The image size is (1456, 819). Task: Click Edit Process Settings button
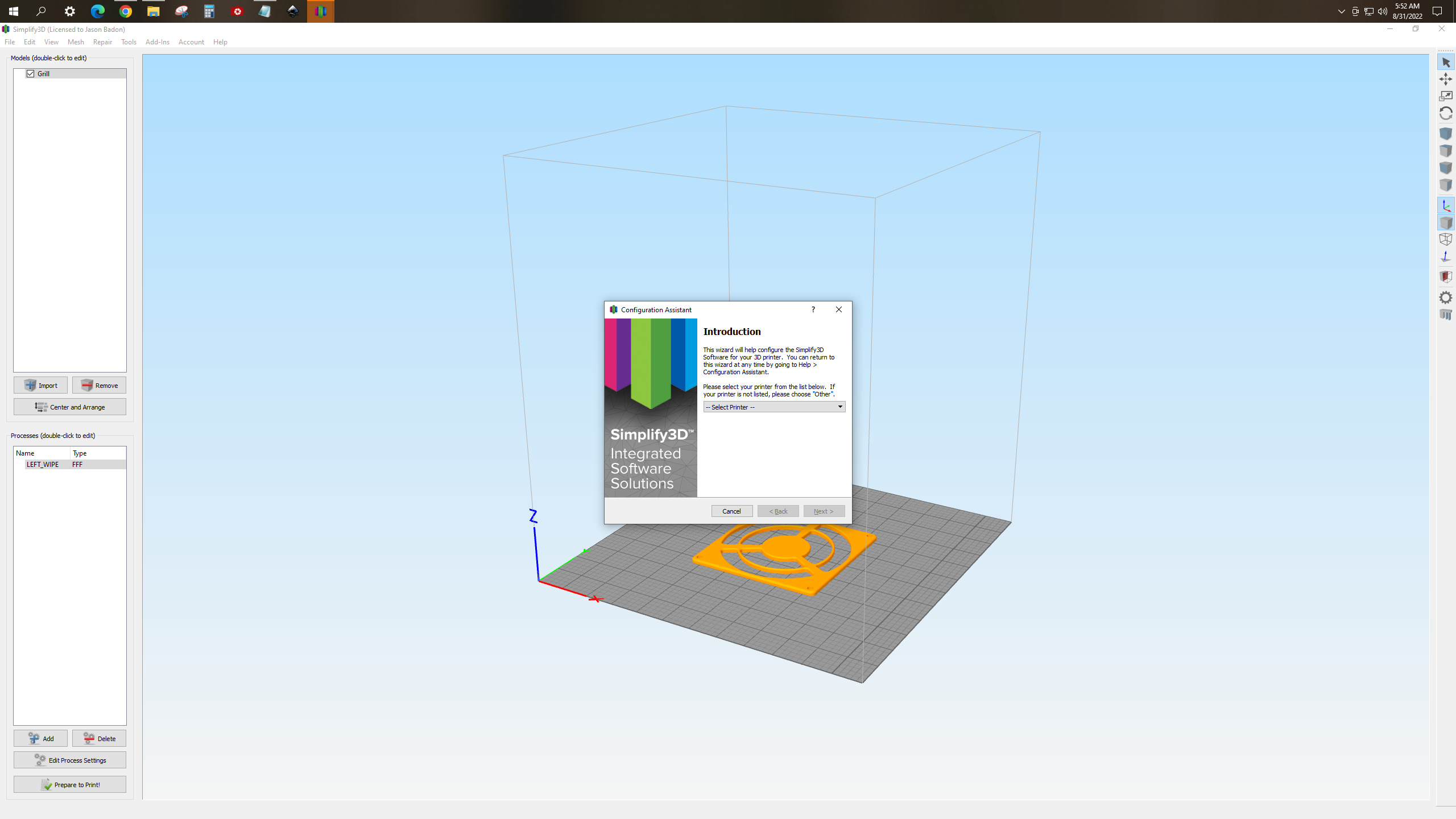tap(70, 760)
